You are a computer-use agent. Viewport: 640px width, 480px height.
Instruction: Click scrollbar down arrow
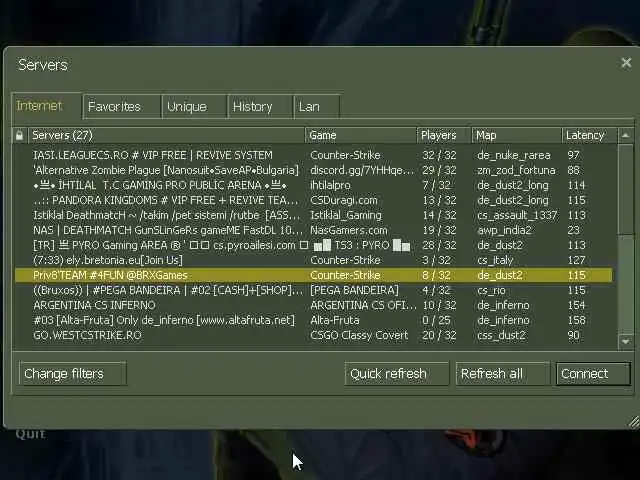[x=626, y=341]
